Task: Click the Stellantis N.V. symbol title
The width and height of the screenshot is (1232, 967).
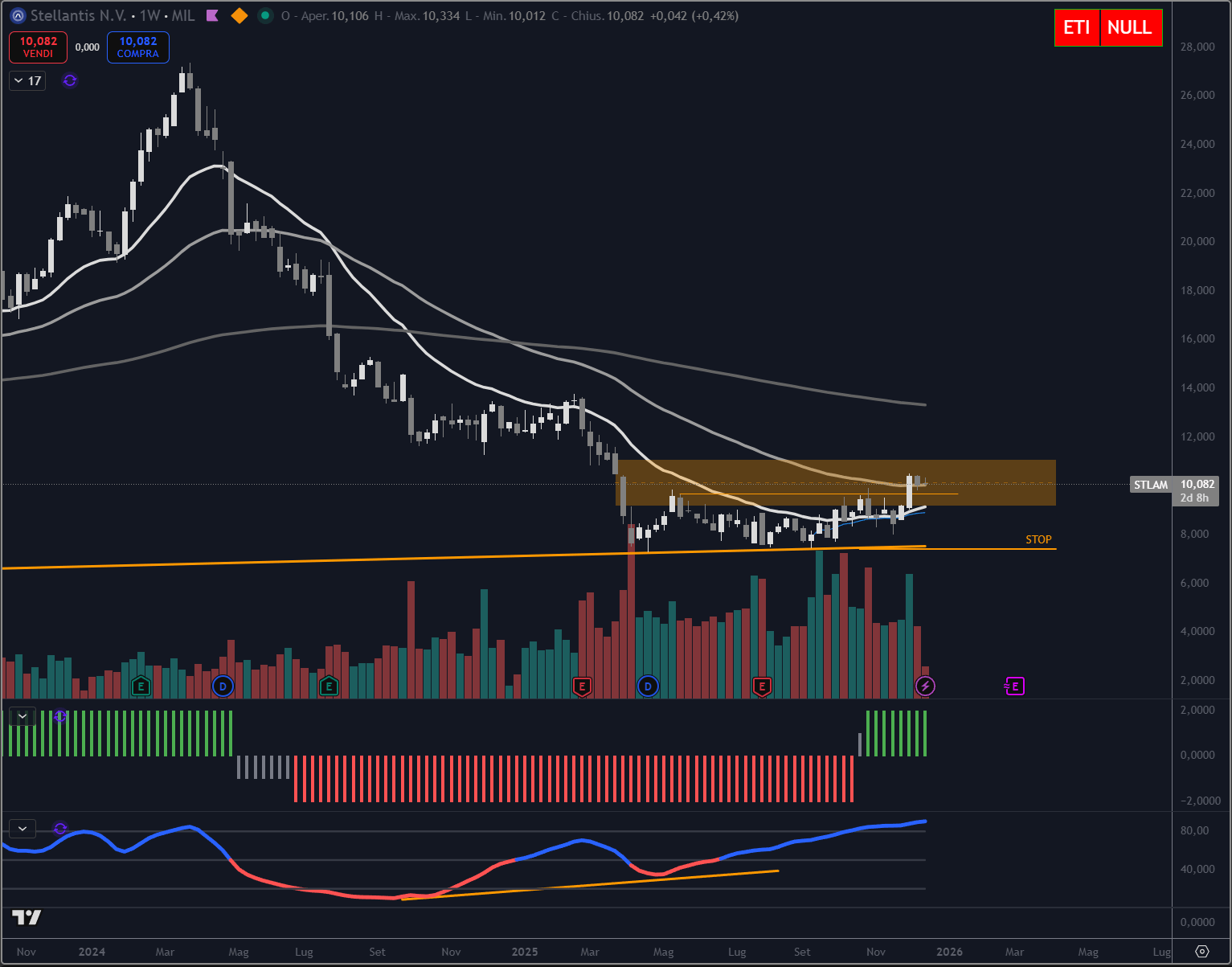Action: [x=79, y=16]
